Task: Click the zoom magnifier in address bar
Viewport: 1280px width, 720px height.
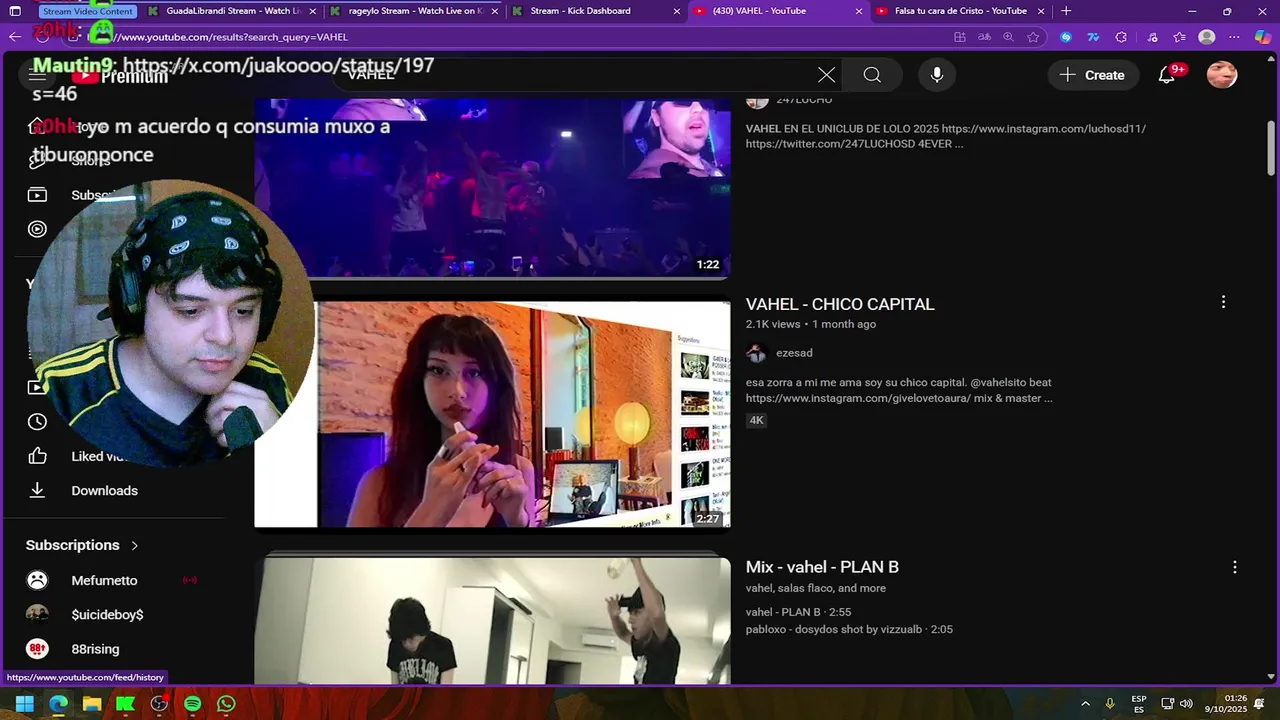Action: pos(1008,37)
